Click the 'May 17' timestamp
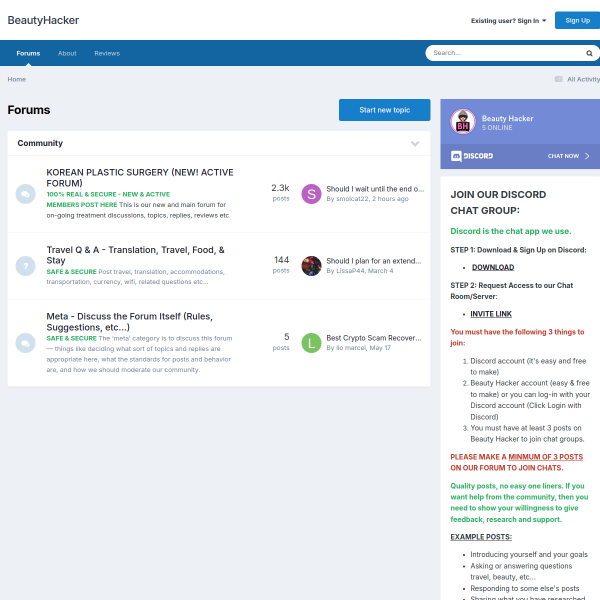This screenshot has height=600, width=600. (380, 348)
